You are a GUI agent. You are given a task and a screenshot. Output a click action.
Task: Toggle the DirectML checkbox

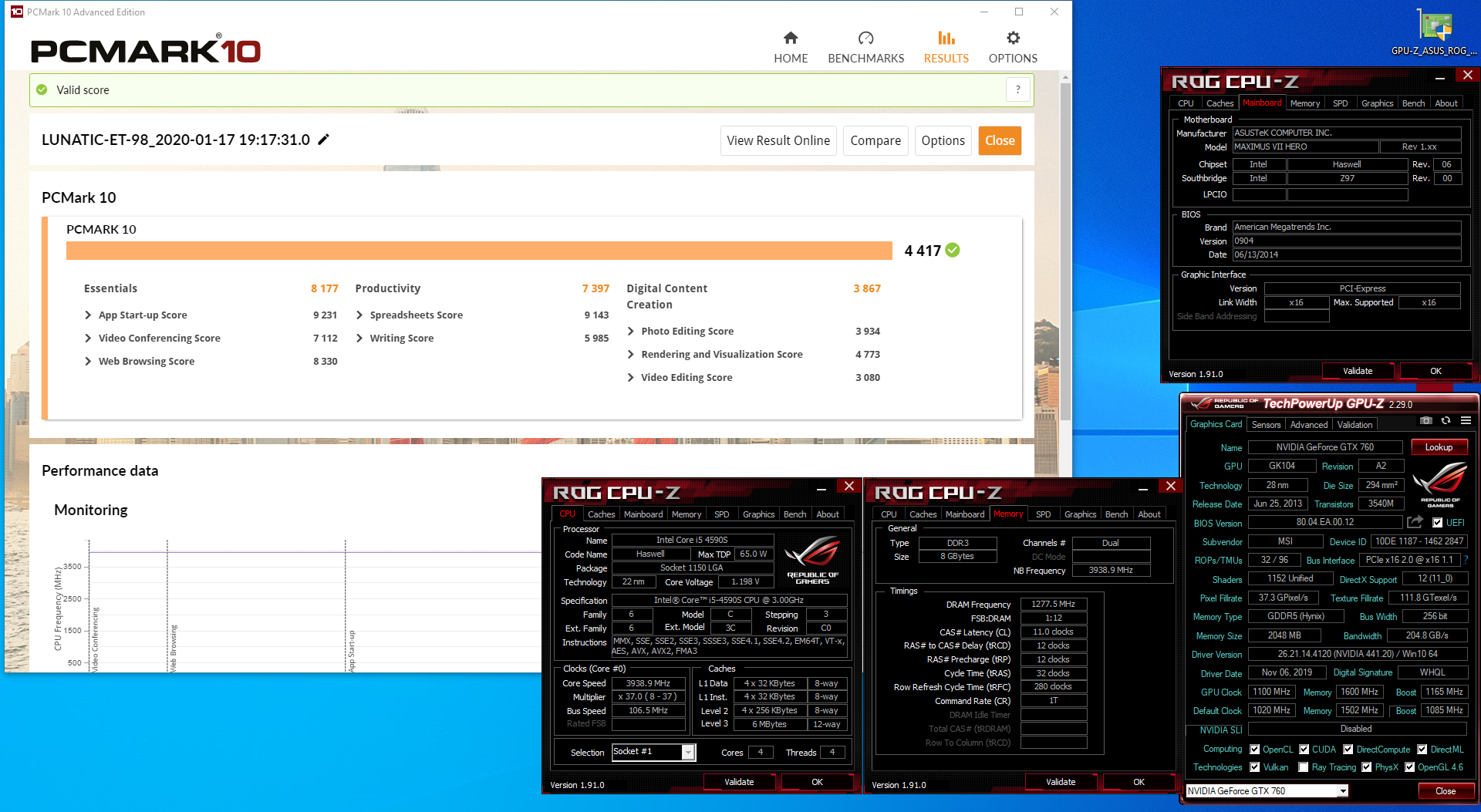pyautogui.click(x=1422, y=750)
